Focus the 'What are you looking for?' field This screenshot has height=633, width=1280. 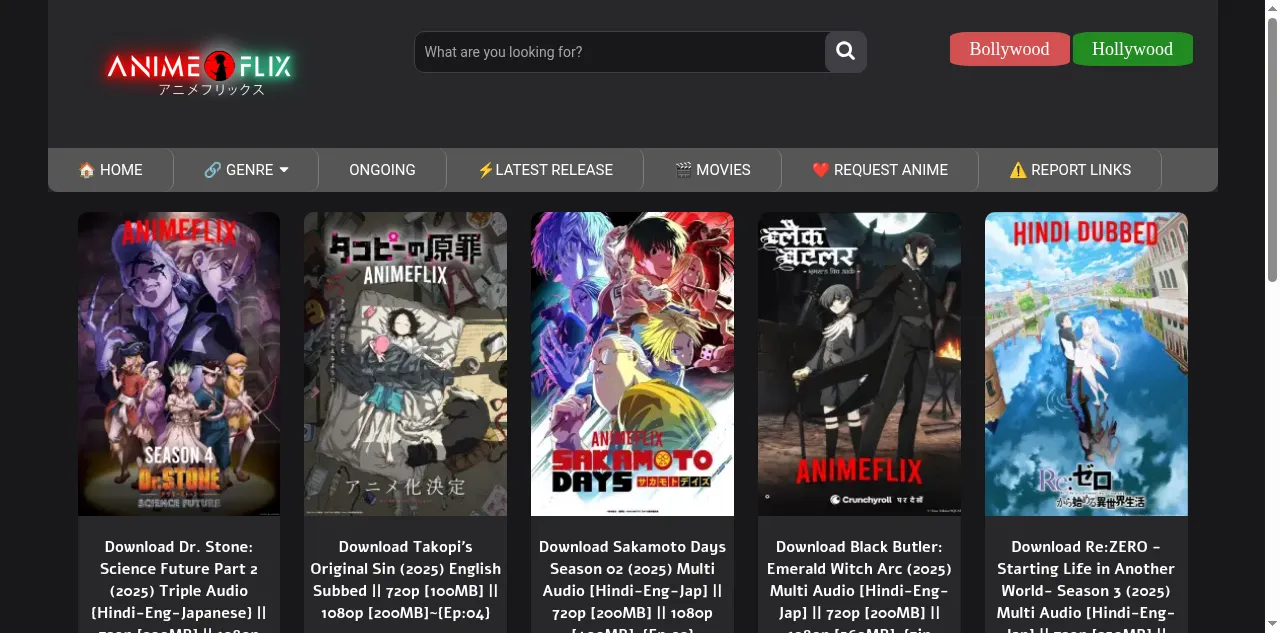point(619,52)
